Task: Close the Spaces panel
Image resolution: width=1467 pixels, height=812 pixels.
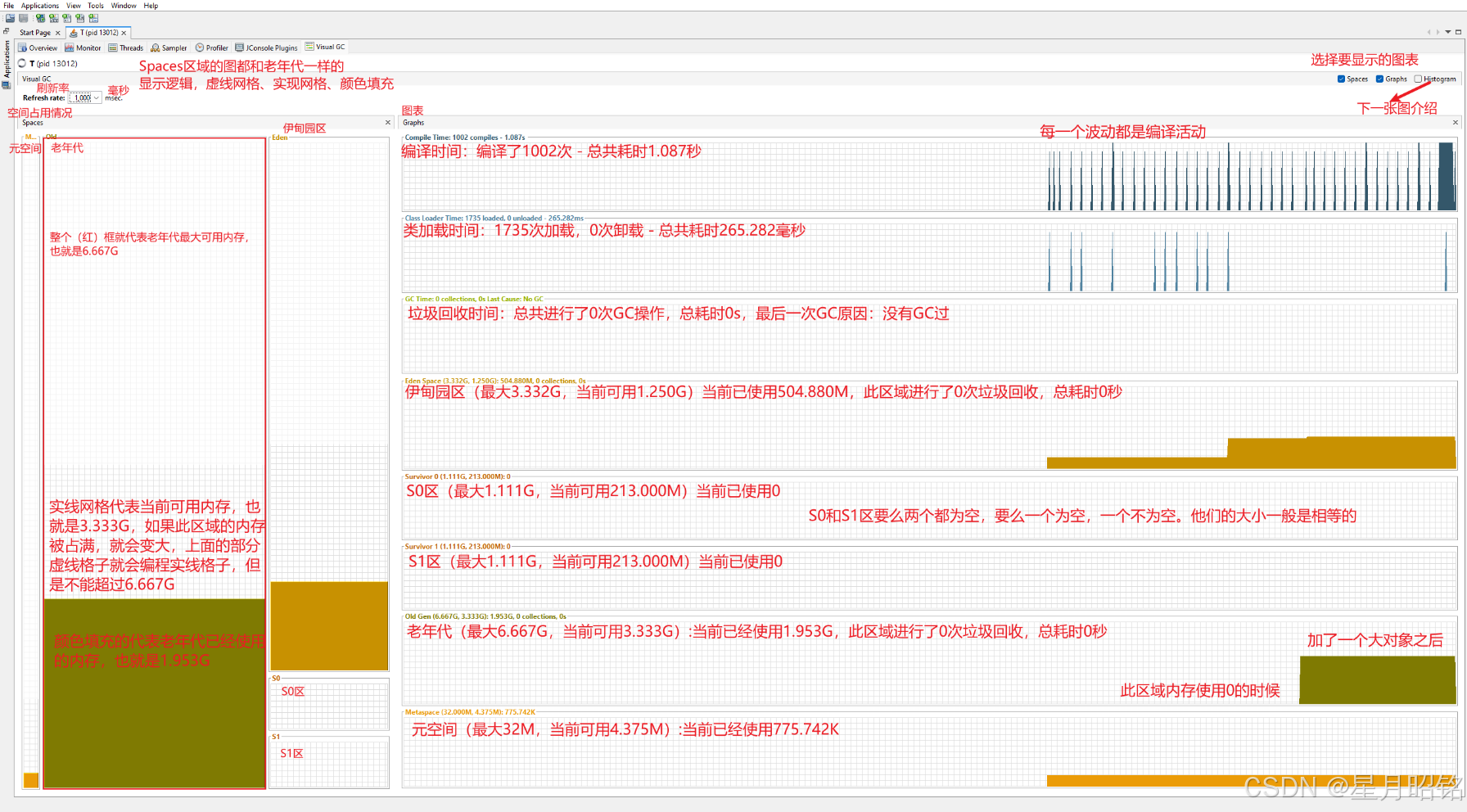Action: pyautogui.click(x=388, y=123)
